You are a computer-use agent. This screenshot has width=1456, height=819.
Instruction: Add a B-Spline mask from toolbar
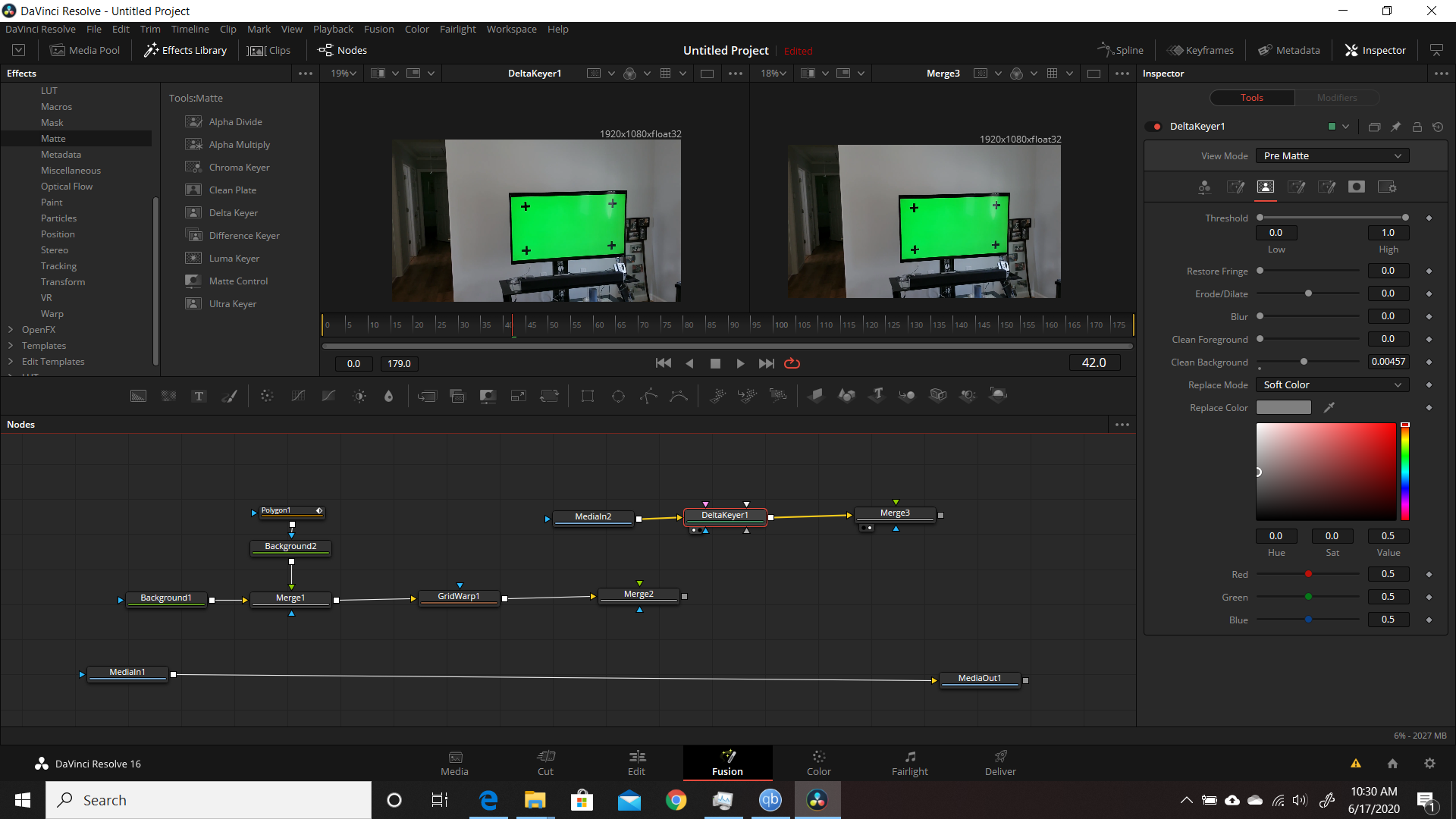[x=679, y=396]
